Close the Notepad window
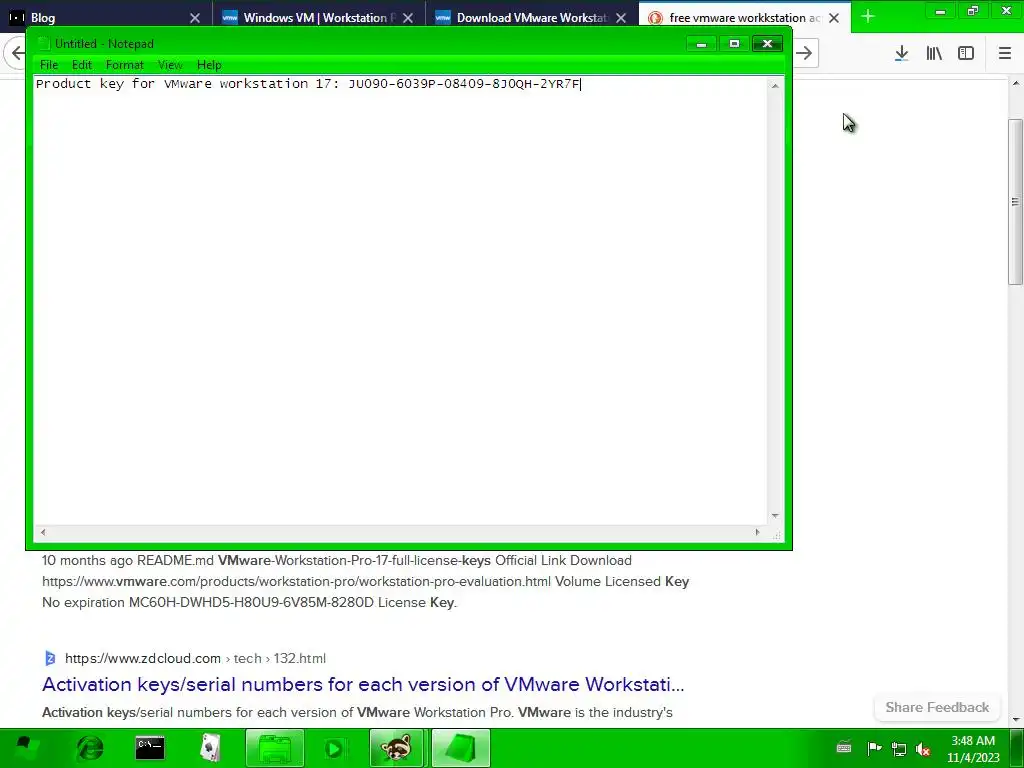This screenshot has width=1024, height=768. (x=767, y=44)
